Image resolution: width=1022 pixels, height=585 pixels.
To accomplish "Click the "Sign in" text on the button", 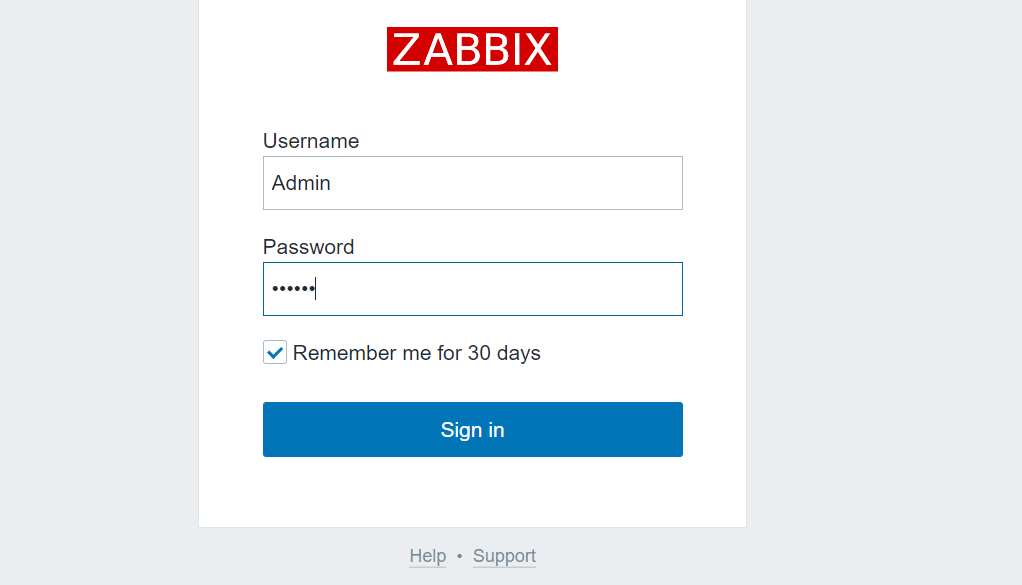I will (x=472, y=430).
